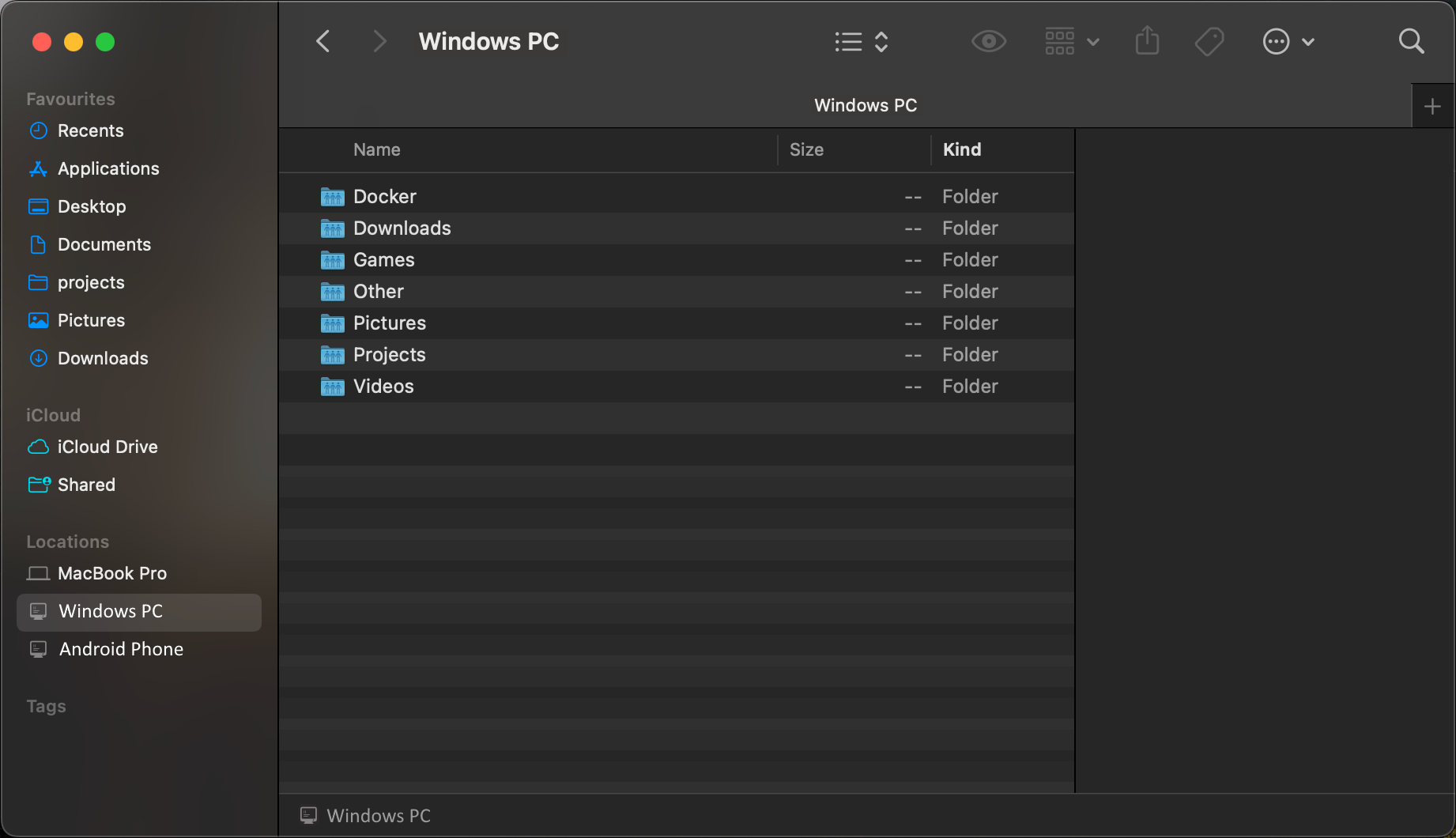The height and width of the screenshot is (838, 1456).
Task: Click the Kind cell of Projects row
Action: click(x=970, y=355)
